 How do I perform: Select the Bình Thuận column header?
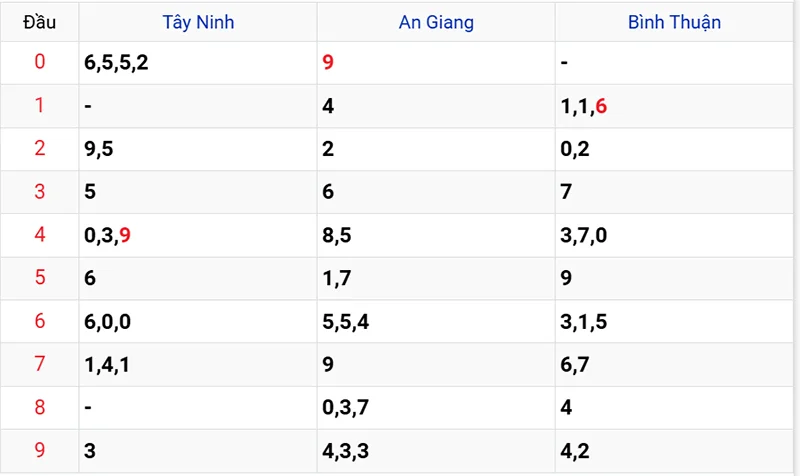click(674, 22)
